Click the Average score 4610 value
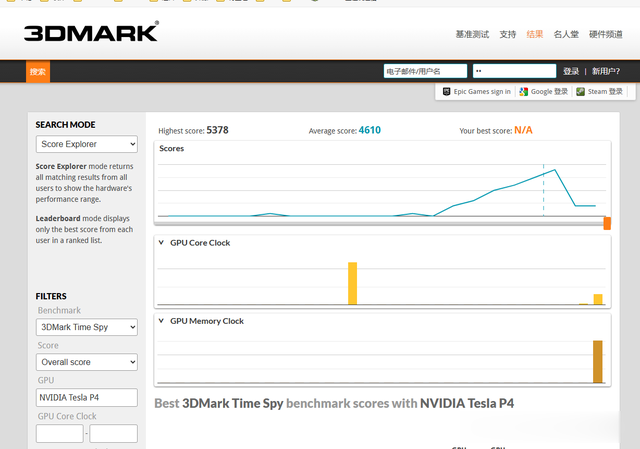 [369, 130]
